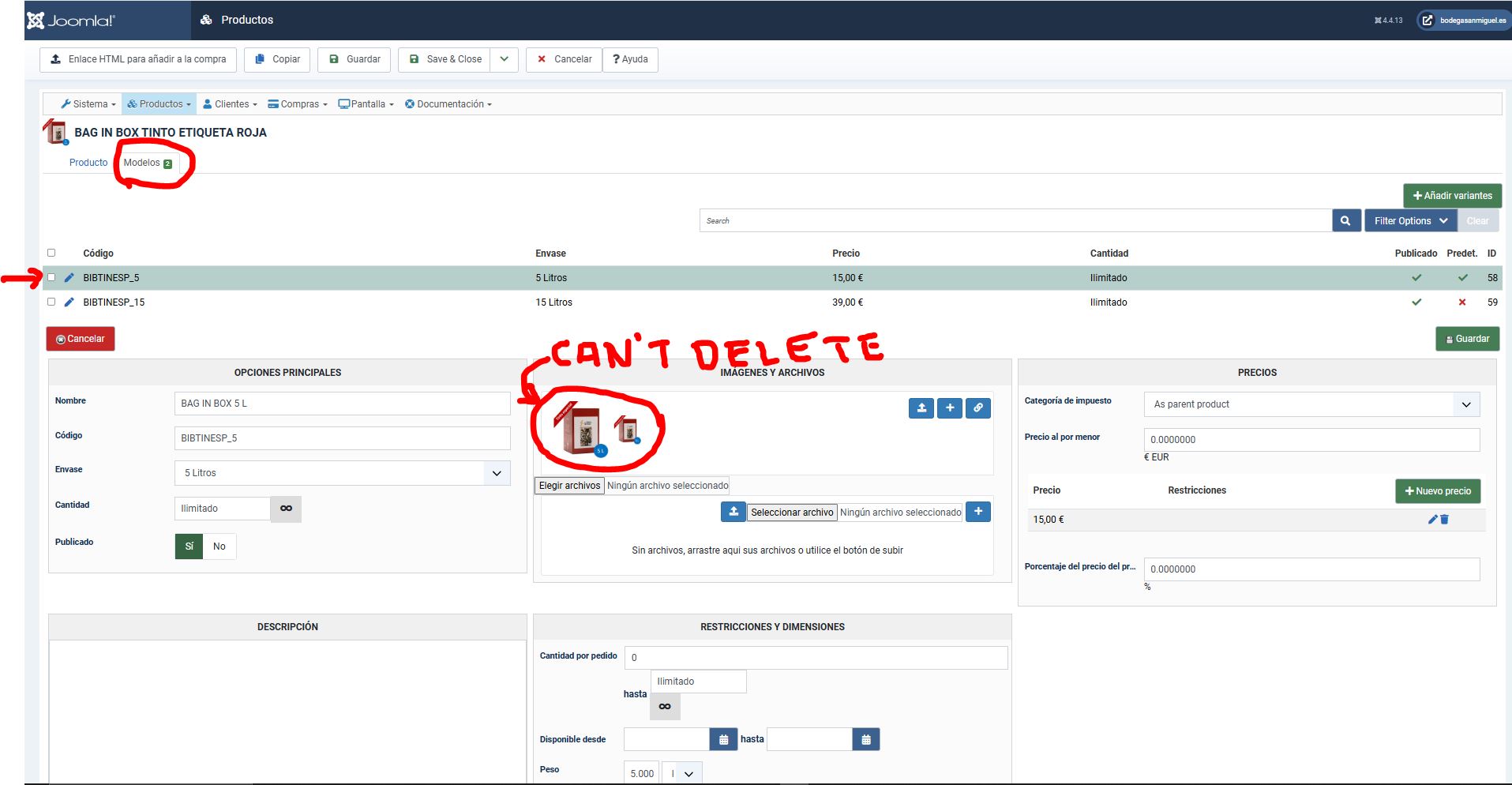The width and height of the screenshot is (1512, 785).
Task: Click the Cantidad ilimitado field
Action: click(222, 509)
